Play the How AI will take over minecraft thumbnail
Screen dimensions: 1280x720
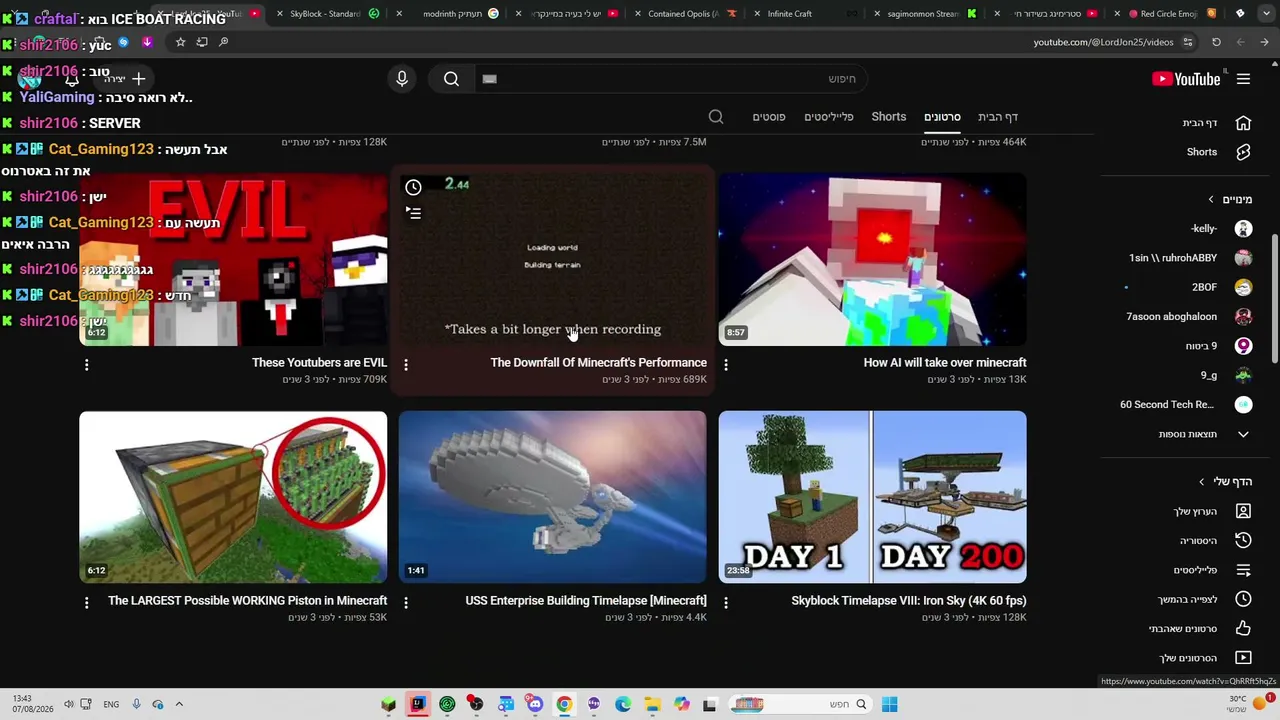coord(872,259)
